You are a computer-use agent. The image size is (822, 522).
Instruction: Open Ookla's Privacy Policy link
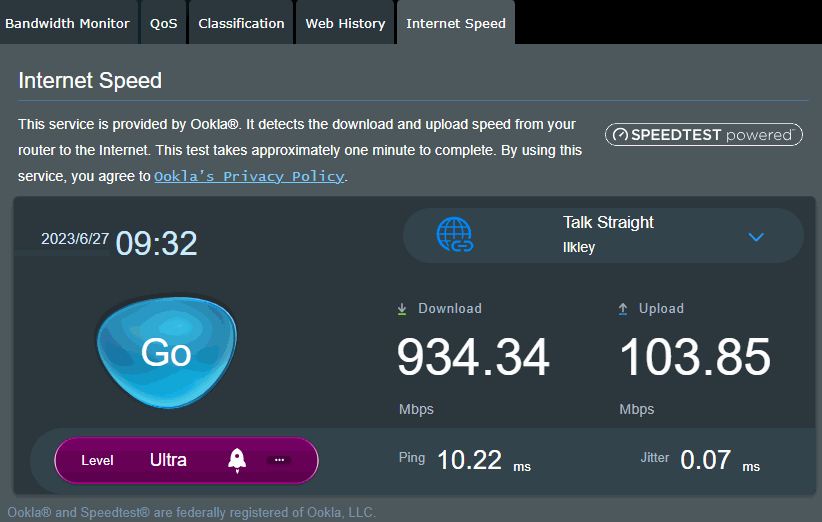(x=249, y=176)
